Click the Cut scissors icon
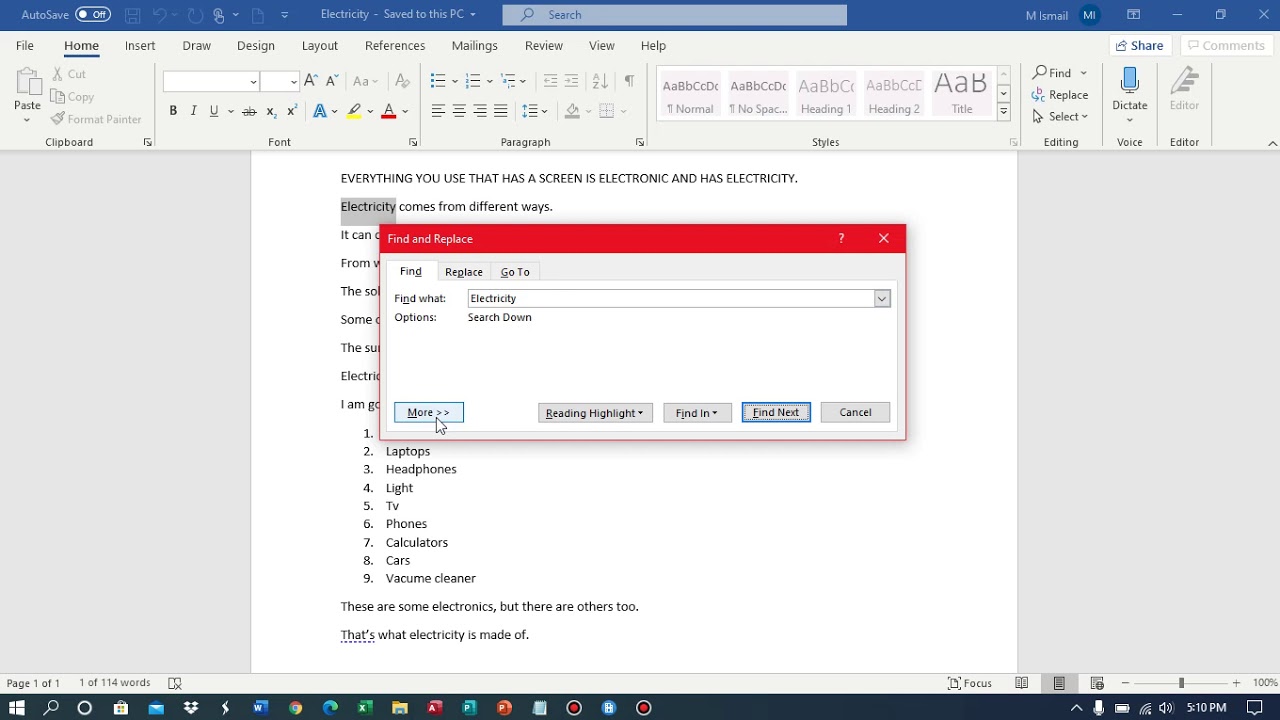Screen dimensions: 1280x720 (x=57, y=74)
